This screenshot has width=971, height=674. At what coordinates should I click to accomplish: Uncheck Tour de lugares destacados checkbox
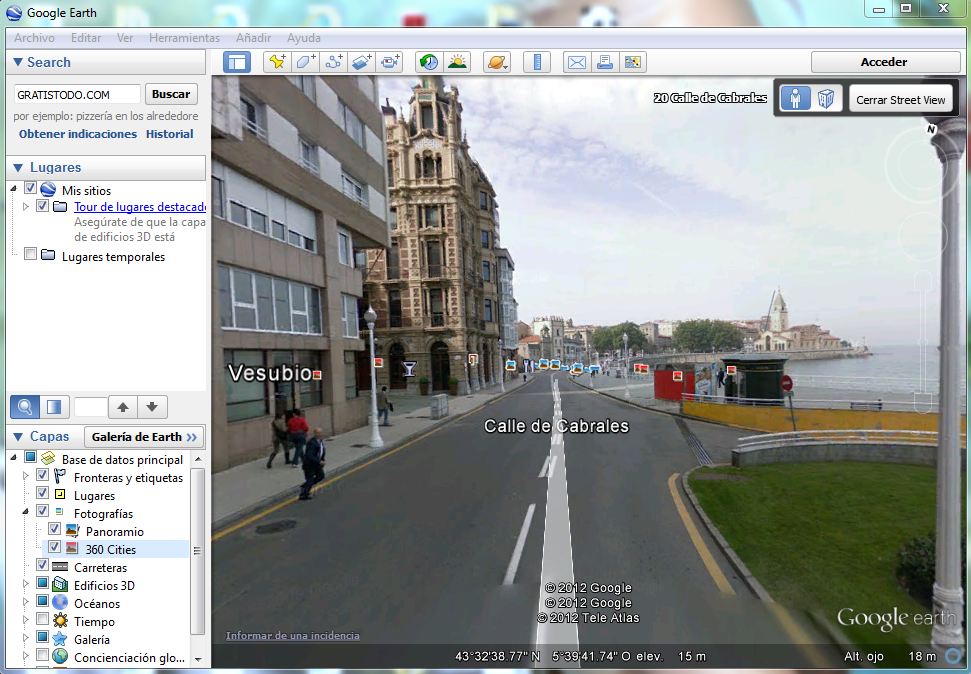pyautogui.click(x=42, y=205)
